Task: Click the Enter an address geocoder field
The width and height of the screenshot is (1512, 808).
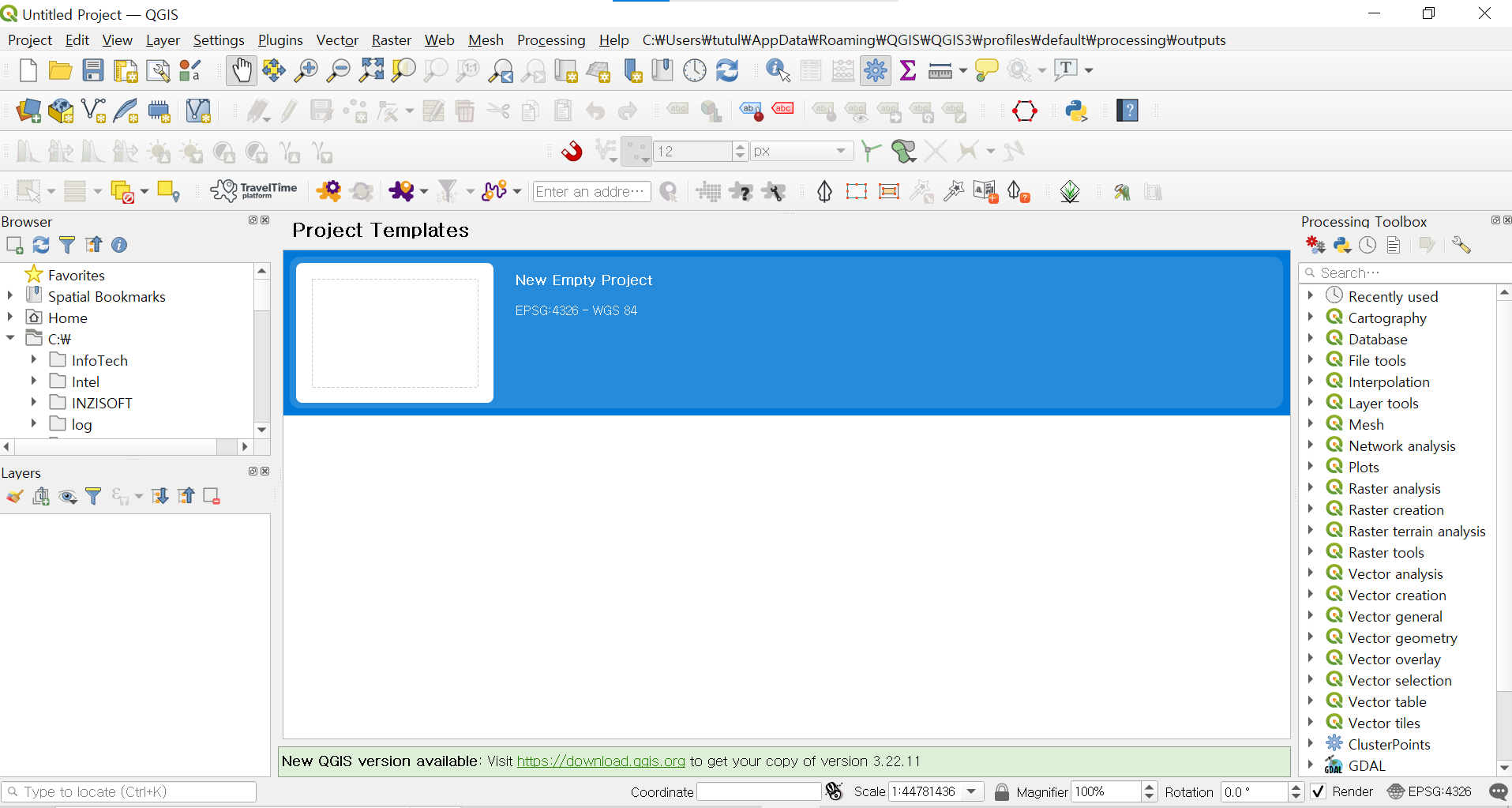Action: click(x=591, y=191)
